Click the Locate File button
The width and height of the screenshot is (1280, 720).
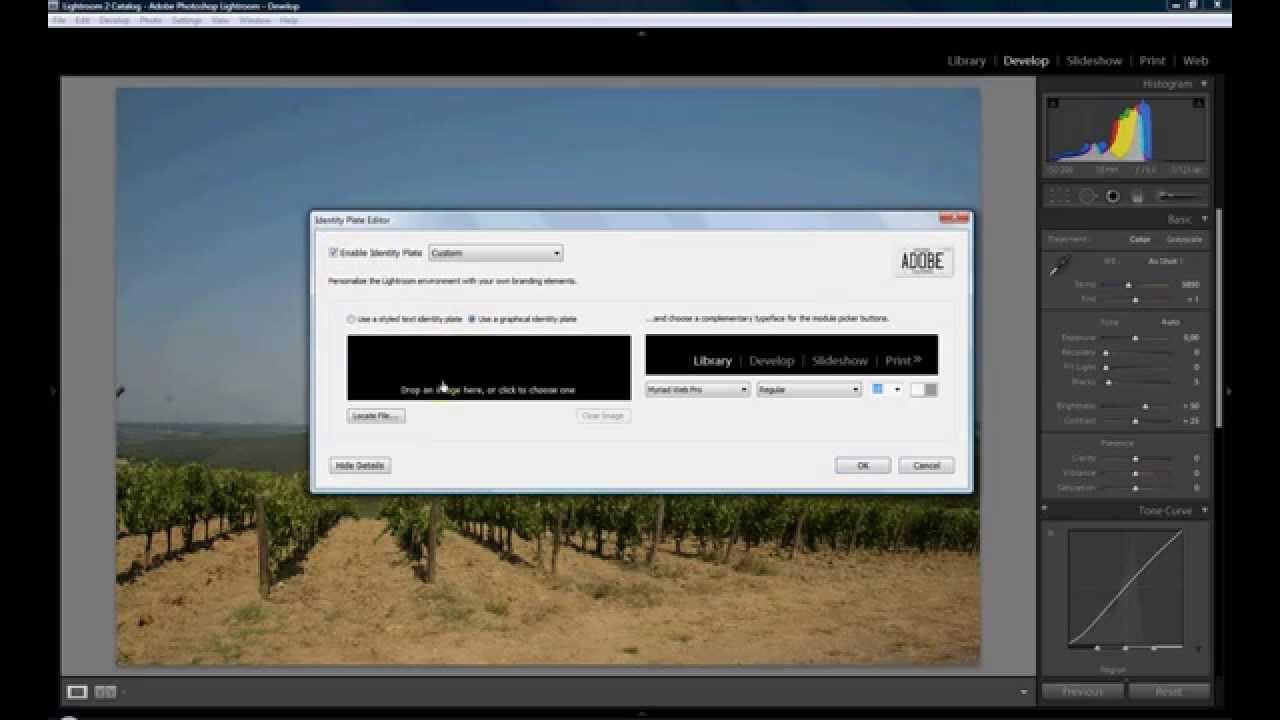click(376, 415)
